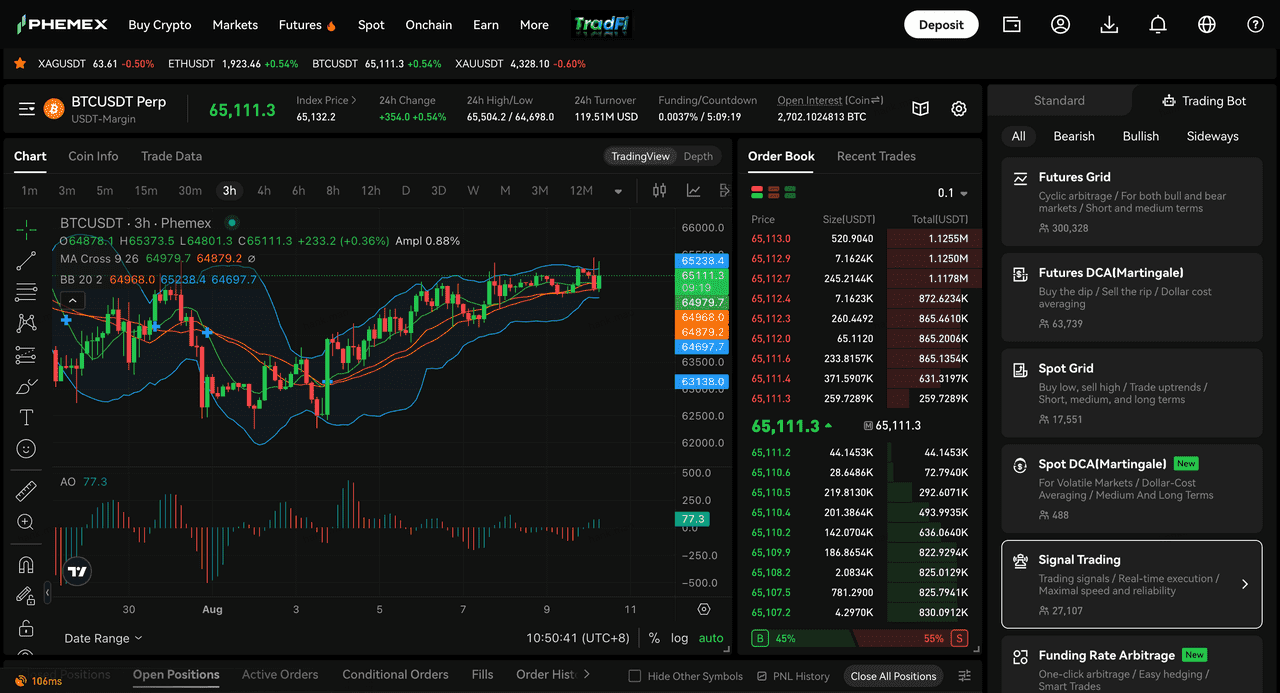The width and height of the screenshot is (1280, 693).
Task: Click the download app icon
Action: 1109,24
